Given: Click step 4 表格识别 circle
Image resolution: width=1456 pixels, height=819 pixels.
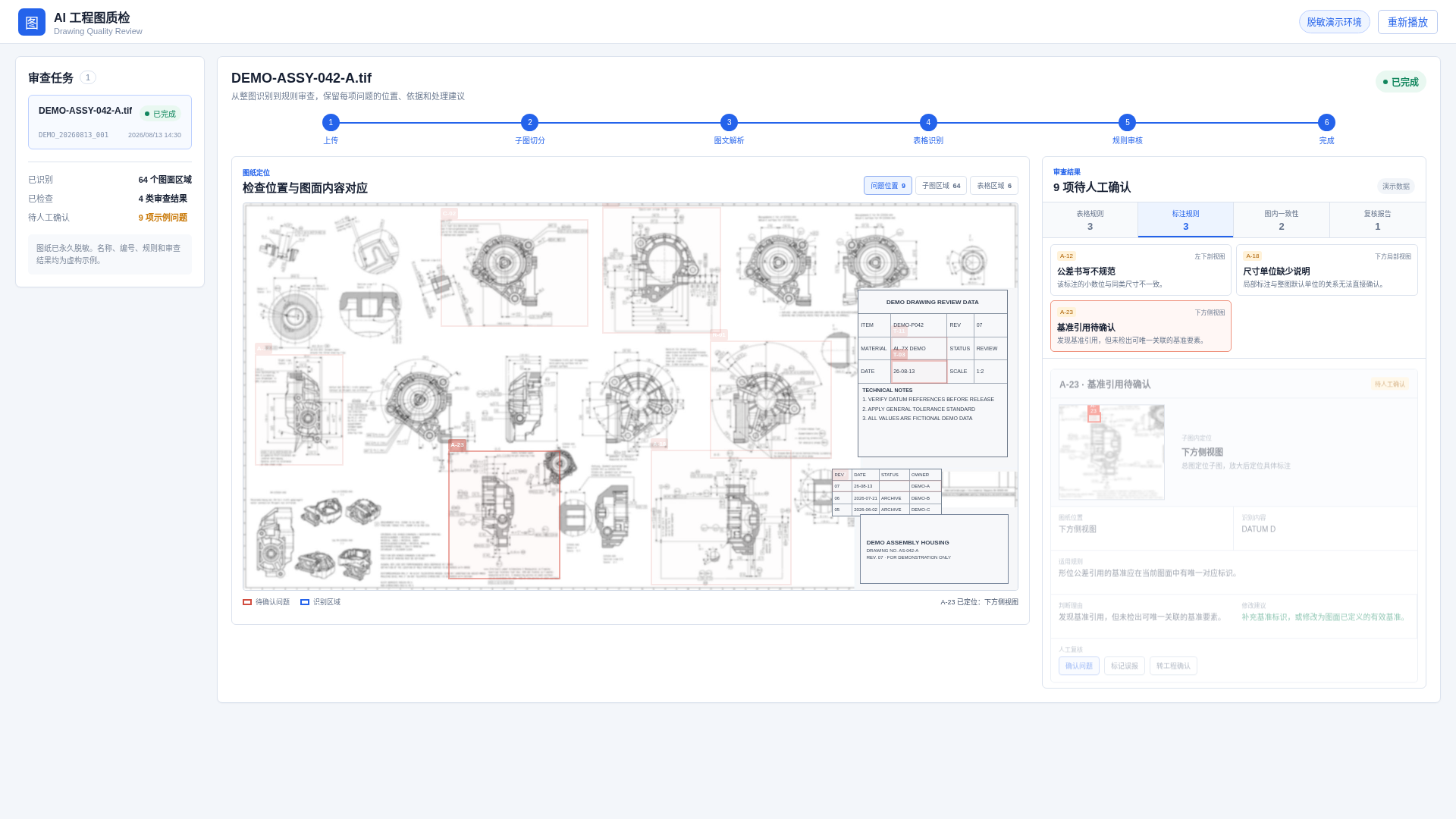Looking at the screenshot, I should pos(928,123).
